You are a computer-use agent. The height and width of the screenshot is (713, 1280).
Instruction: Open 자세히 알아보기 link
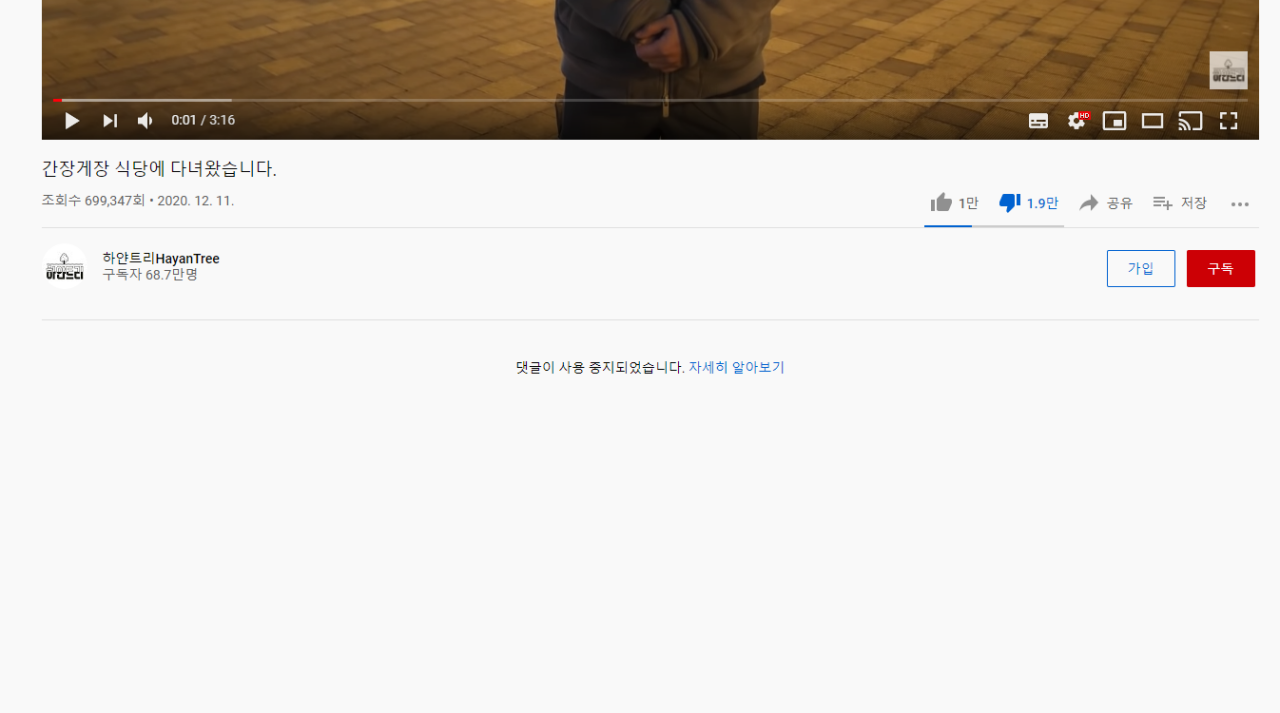736,367
